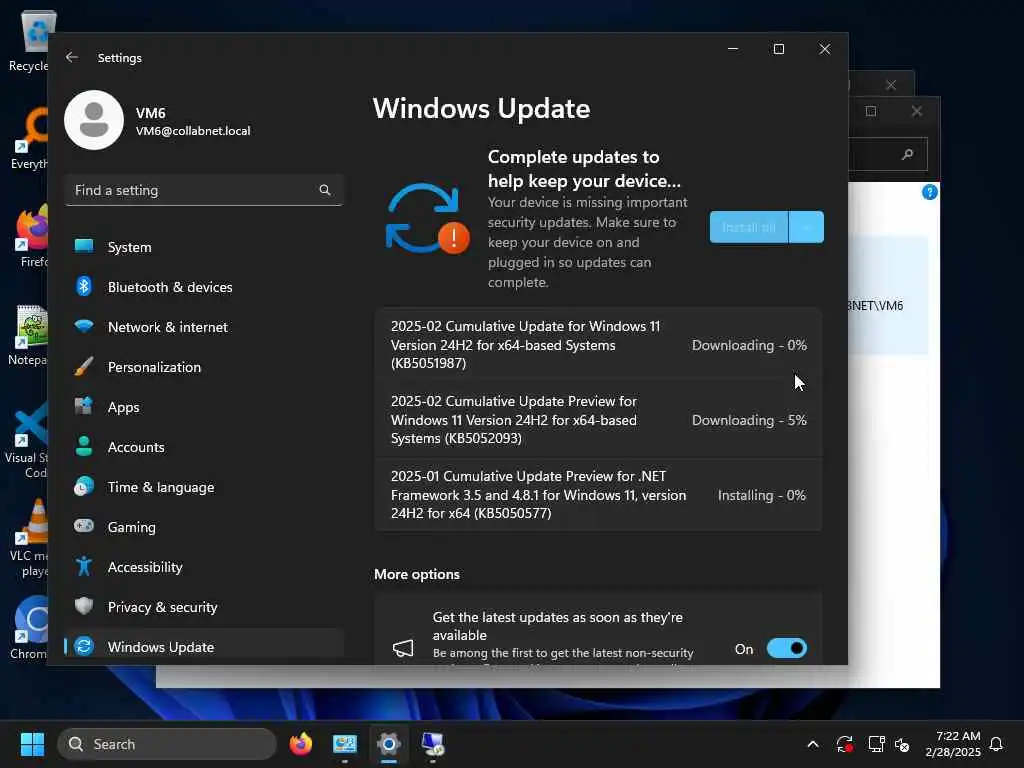Image resolution: width=1024 pixels, height=768 pixels.
Task: Open the control panel app on taskbar
Action: click(x=345, y=744)
